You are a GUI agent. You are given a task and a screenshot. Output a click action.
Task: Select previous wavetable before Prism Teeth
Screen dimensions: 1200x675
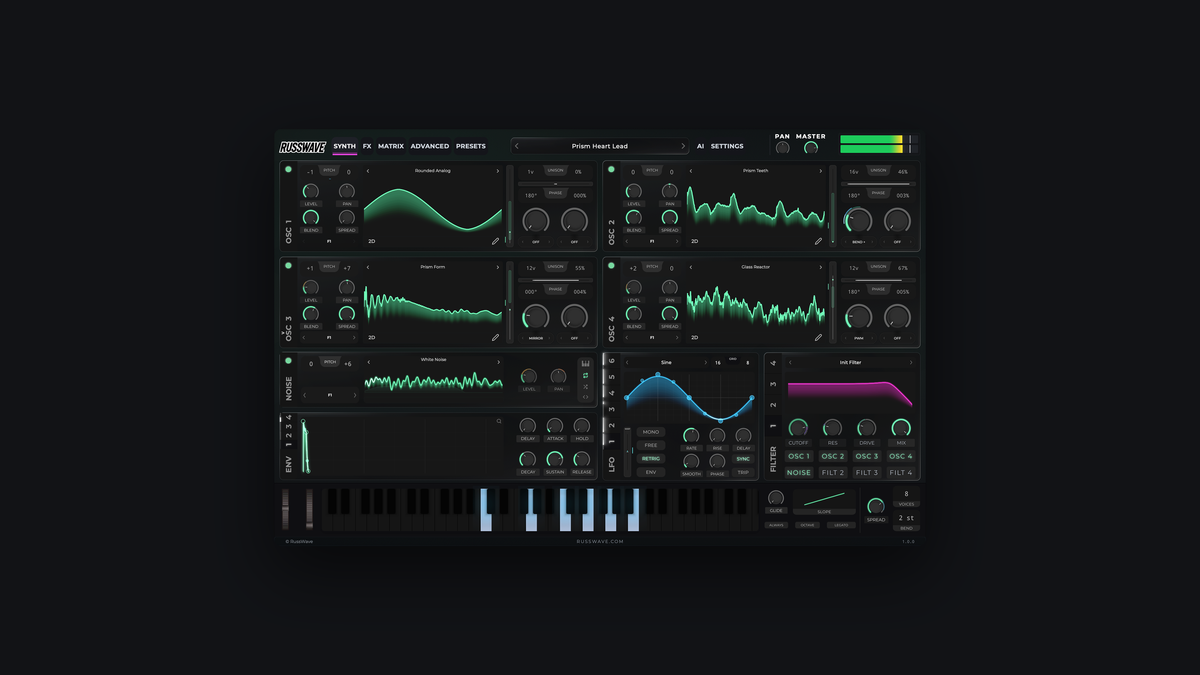tap(691, 171)
